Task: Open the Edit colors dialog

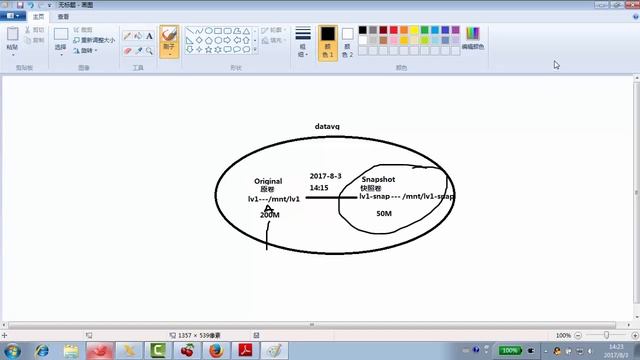Action: pyautogui.click(x=473, y=38)
